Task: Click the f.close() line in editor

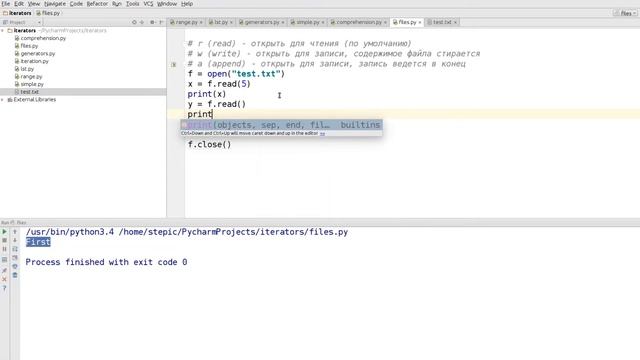Action: (x=209, y=144)
